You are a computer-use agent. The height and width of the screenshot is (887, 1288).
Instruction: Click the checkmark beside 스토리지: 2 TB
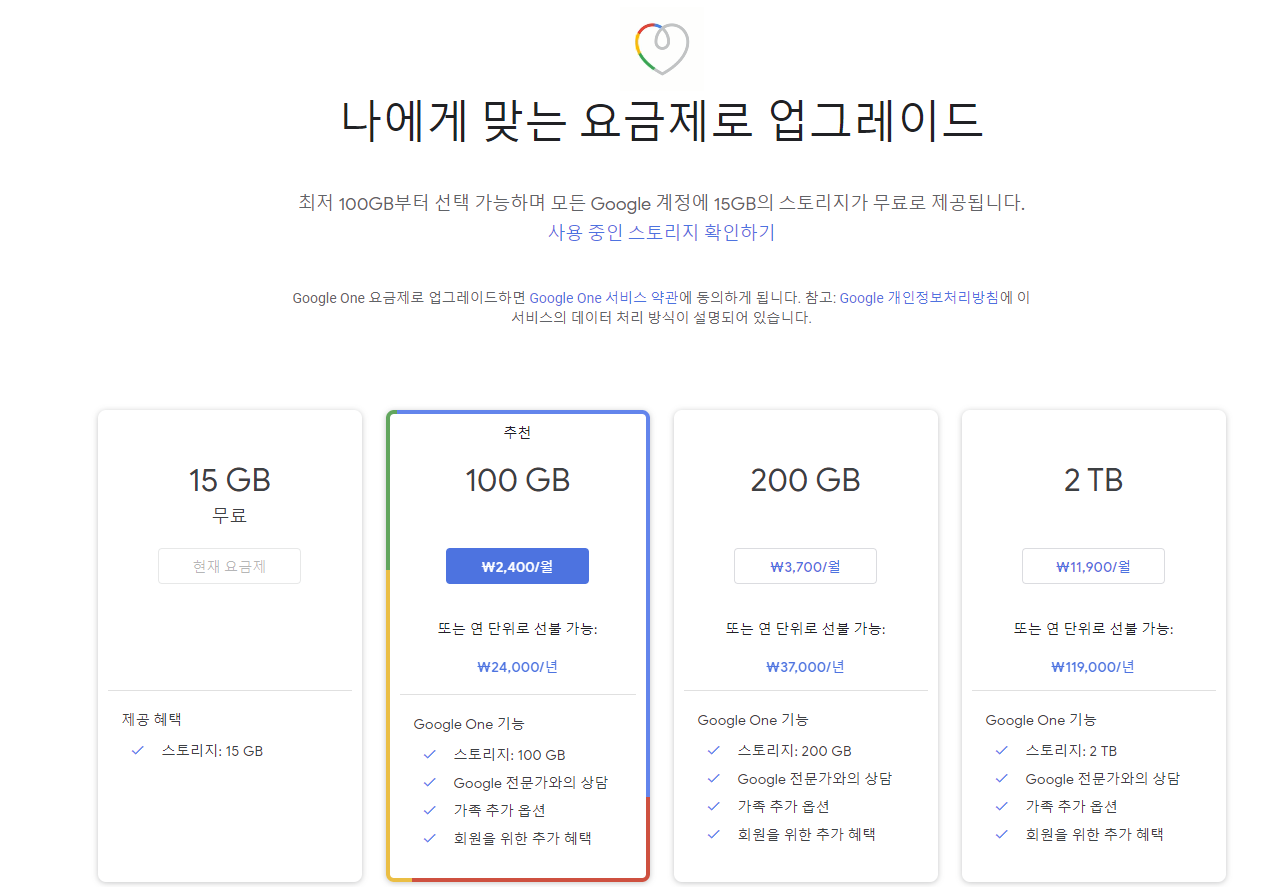(1002, 750)
